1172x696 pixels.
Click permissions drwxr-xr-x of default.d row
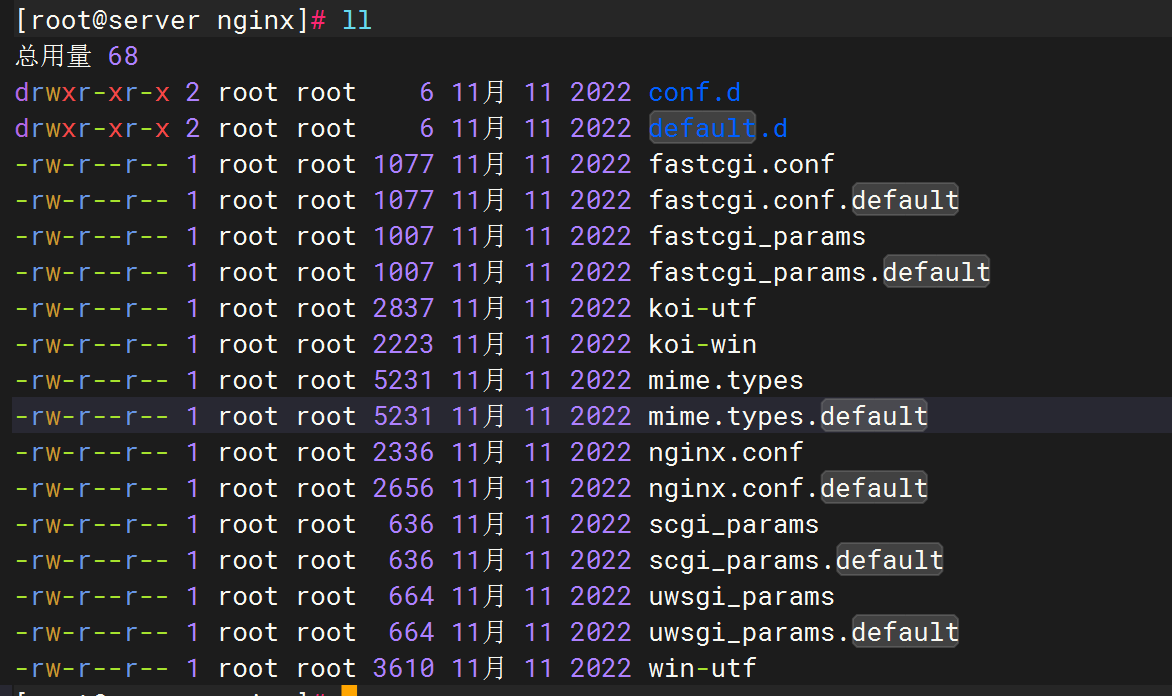click(x=92, y=128)
